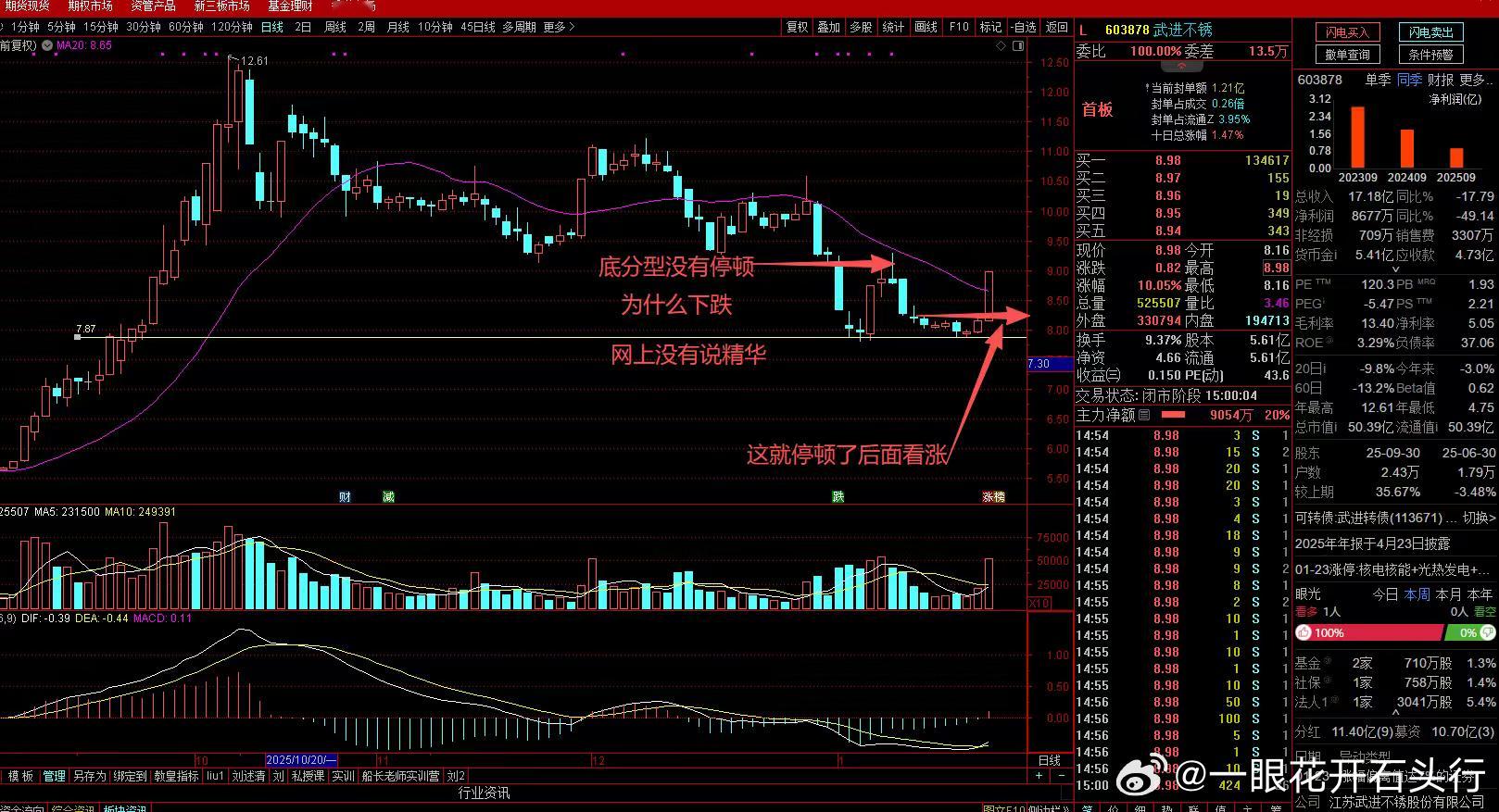Viewport: 1499px width, 812px height.
Task: Open the 复权 adjustment menu
Action: pyautogui.click(x=797, y=27)
